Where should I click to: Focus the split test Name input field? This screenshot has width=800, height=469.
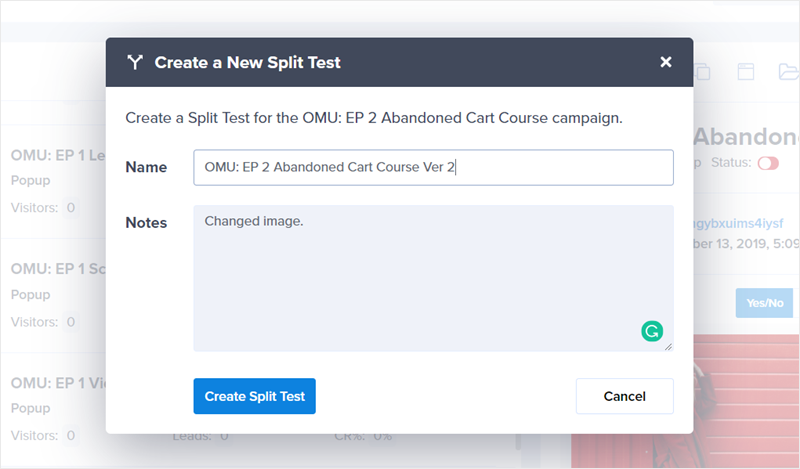click(x=433, y=168)
